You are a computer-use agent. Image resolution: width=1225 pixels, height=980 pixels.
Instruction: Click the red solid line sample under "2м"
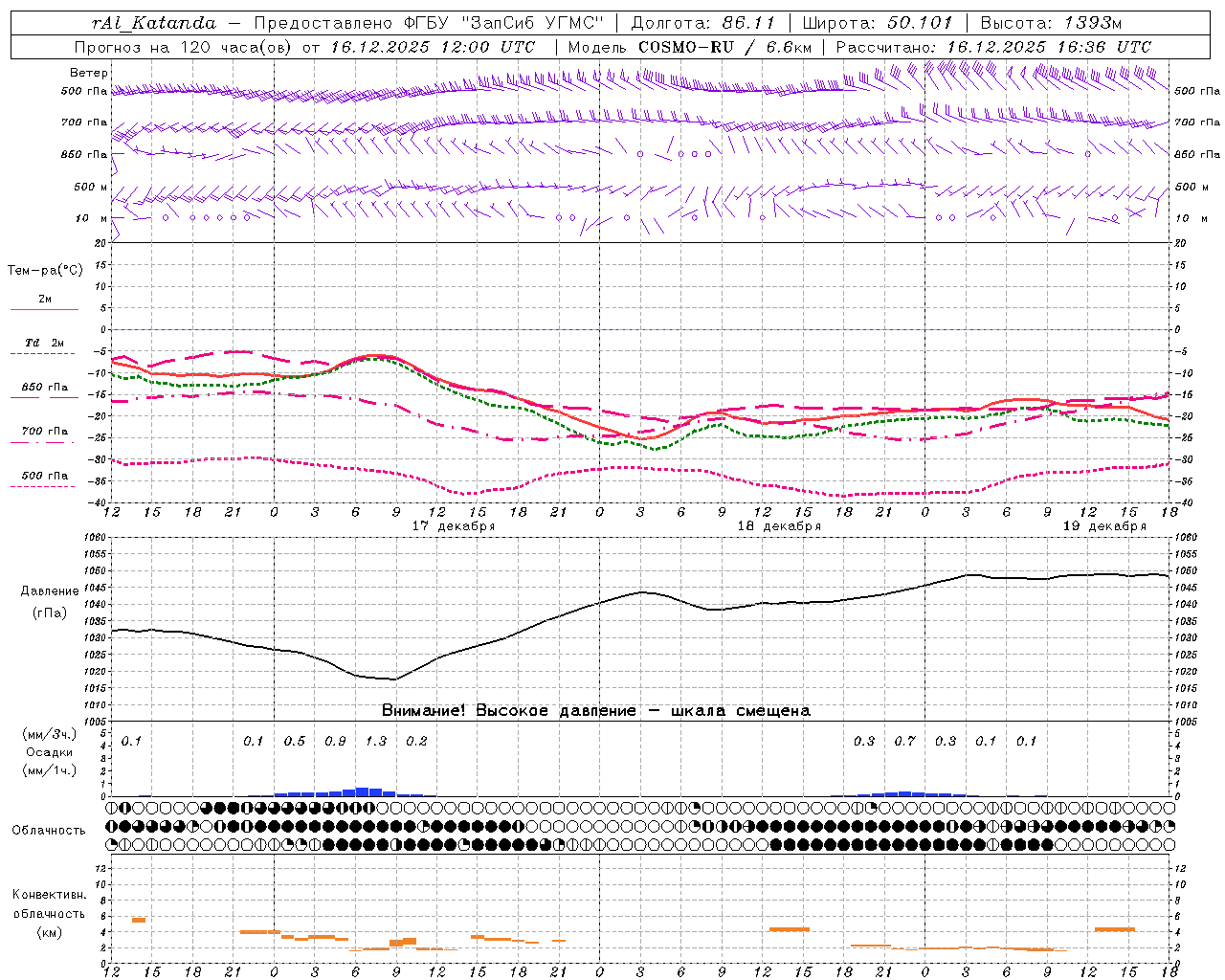tap(44, 309)
